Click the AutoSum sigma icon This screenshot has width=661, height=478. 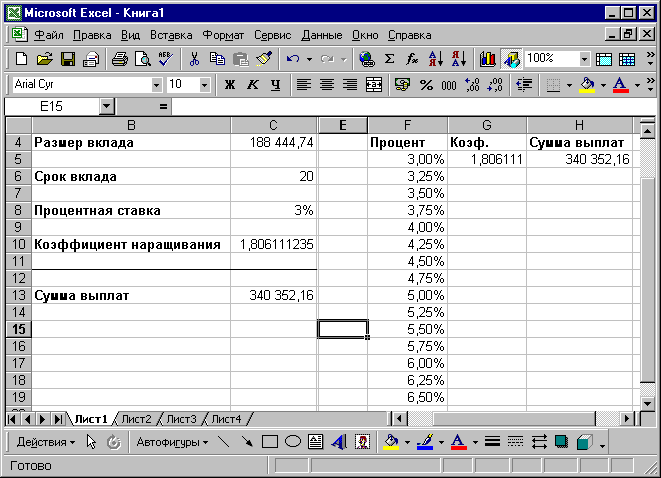pos(390,59)
